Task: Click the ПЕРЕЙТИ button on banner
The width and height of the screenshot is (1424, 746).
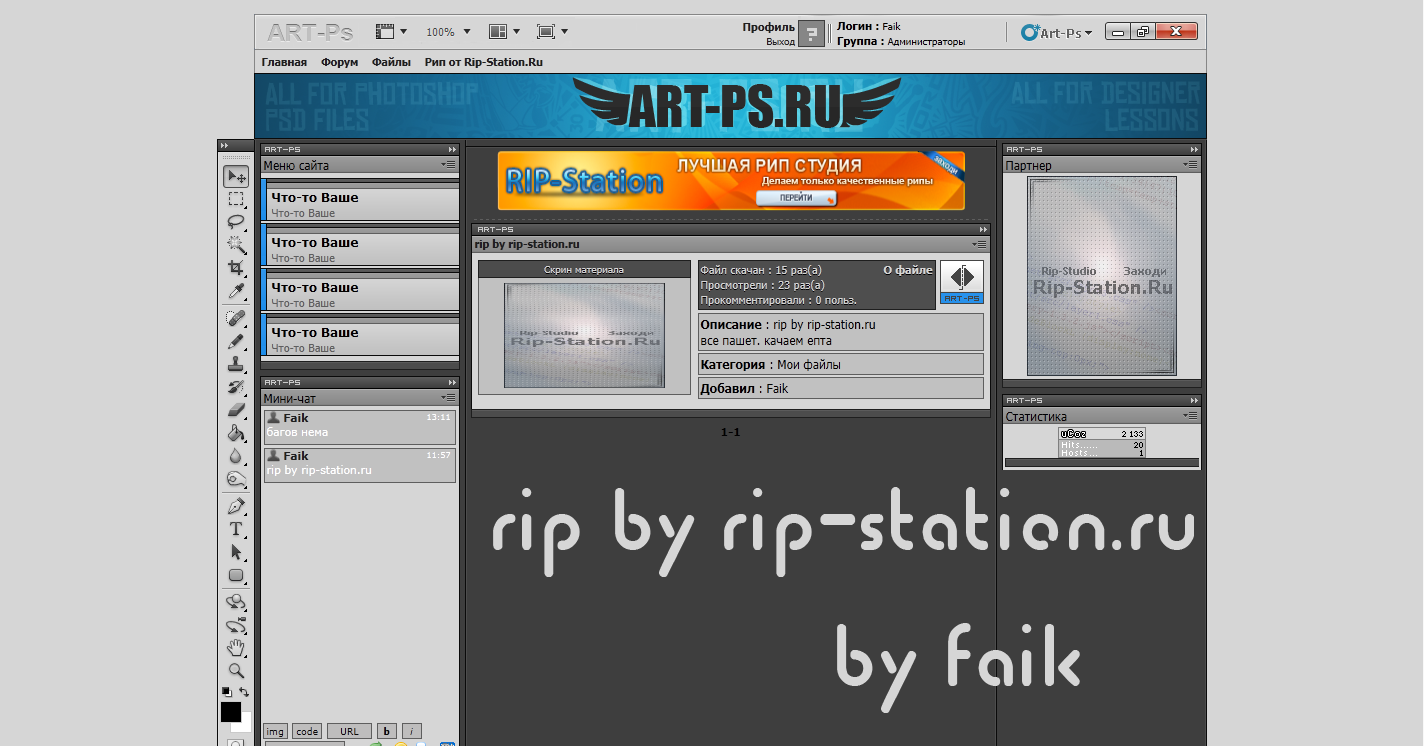Action: pyautogui.click(x=796, y=198)
